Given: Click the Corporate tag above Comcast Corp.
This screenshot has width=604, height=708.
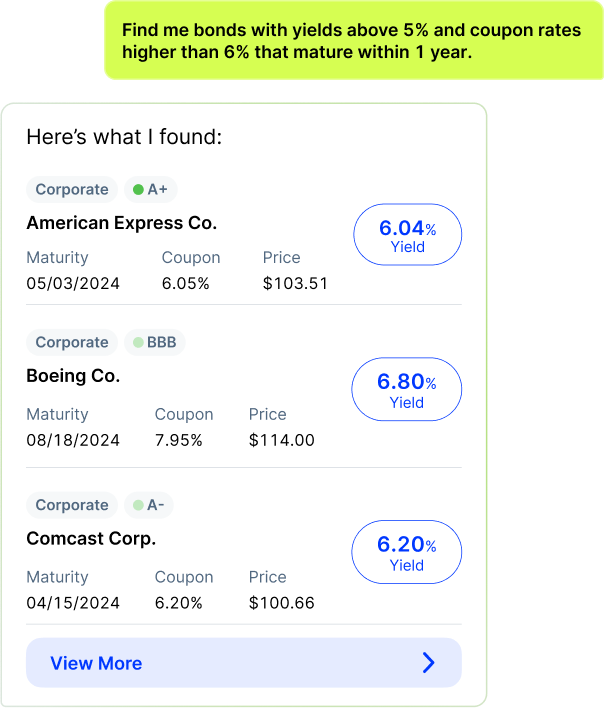Looking at the screenshot, I should (x=72, y=505).
